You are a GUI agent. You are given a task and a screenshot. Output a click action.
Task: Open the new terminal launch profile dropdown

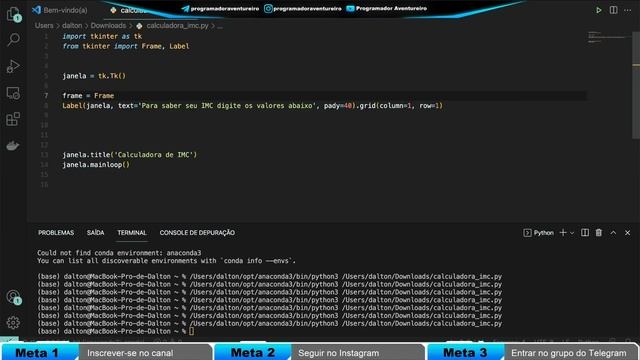[x=572, y=233]
